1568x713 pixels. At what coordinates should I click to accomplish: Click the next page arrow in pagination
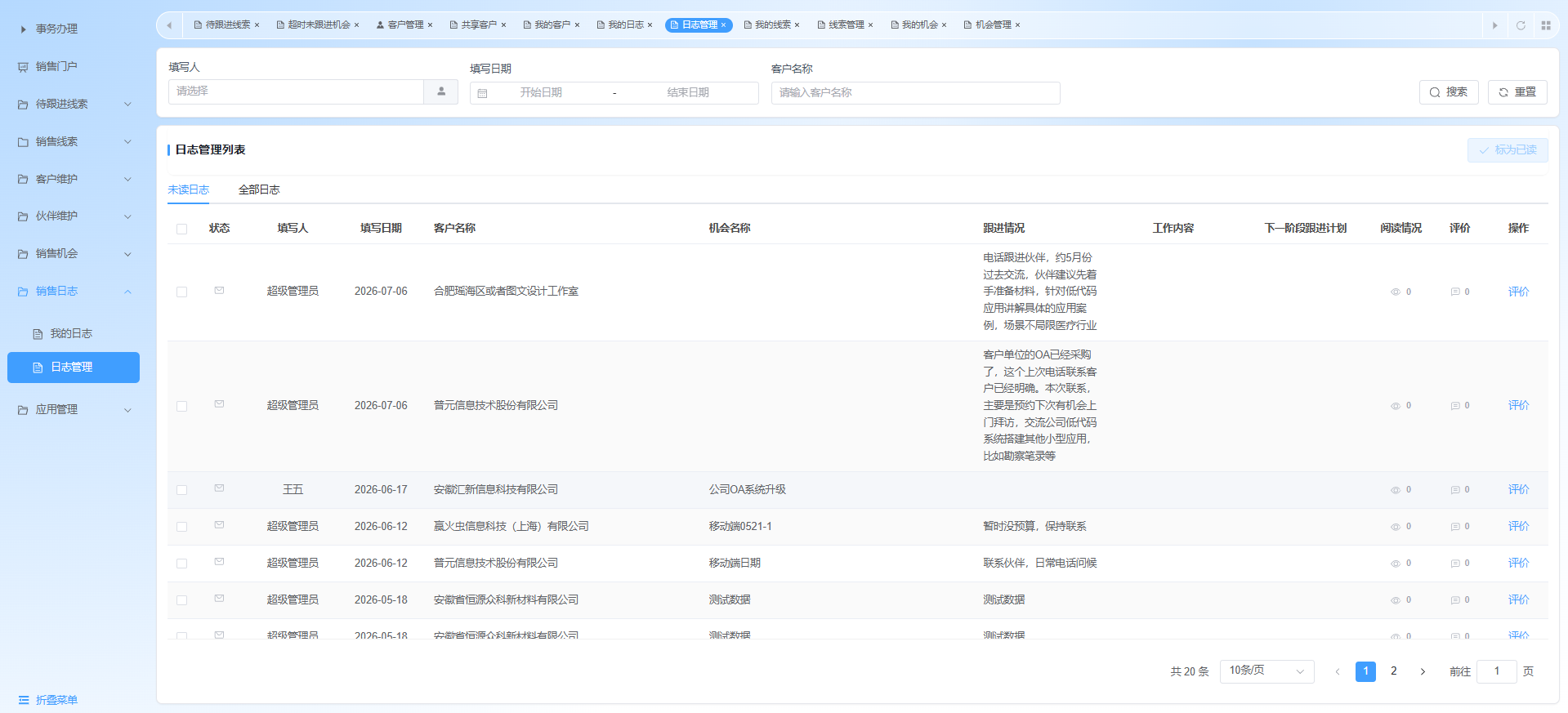1423,671
